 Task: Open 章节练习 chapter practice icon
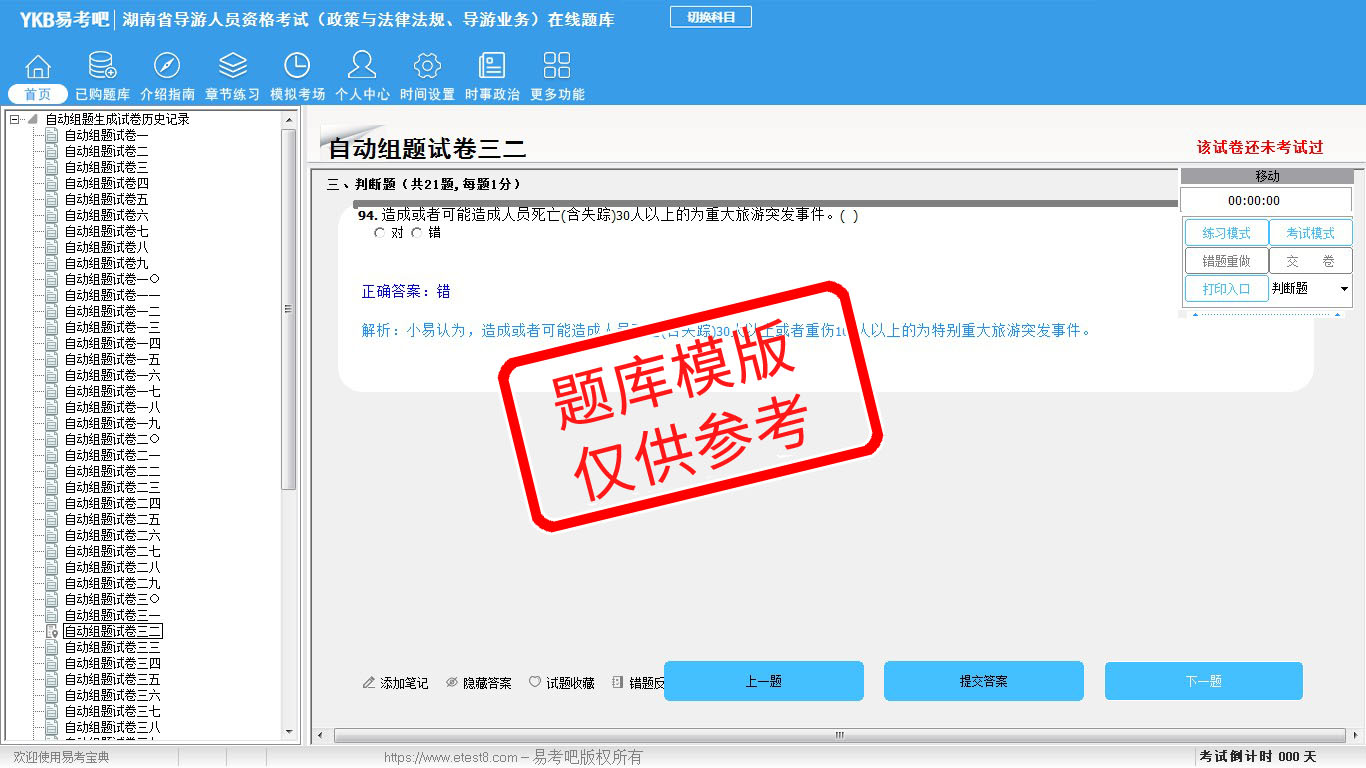click(x=232, y=67)
